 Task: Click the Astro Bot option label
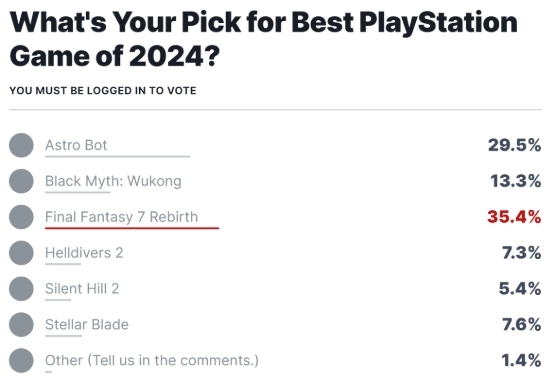76,145
